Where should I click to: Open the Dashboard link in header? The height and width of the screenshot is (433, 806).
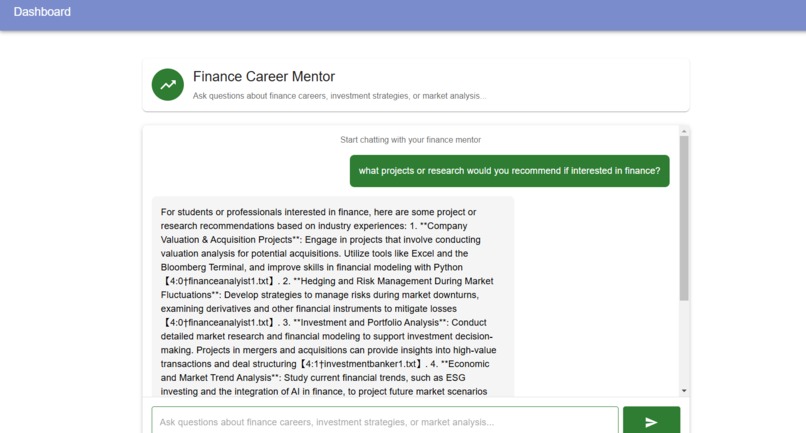tap(42, 12)
